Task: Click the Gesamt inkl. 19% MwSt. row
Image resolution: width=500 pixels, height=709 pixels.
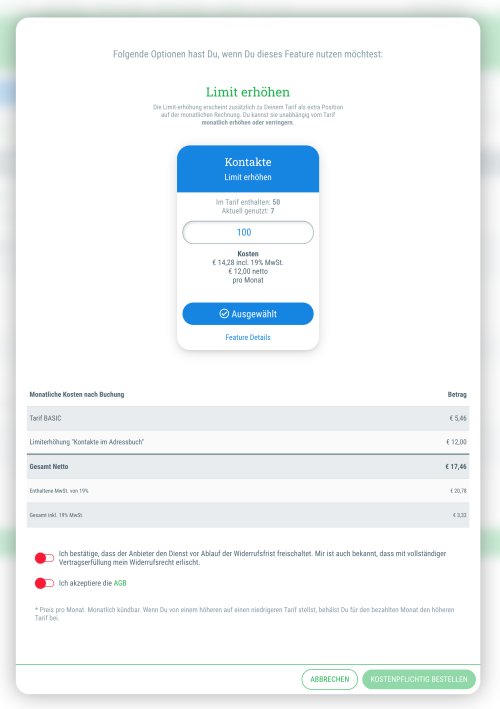Action: tap(248, 515)
